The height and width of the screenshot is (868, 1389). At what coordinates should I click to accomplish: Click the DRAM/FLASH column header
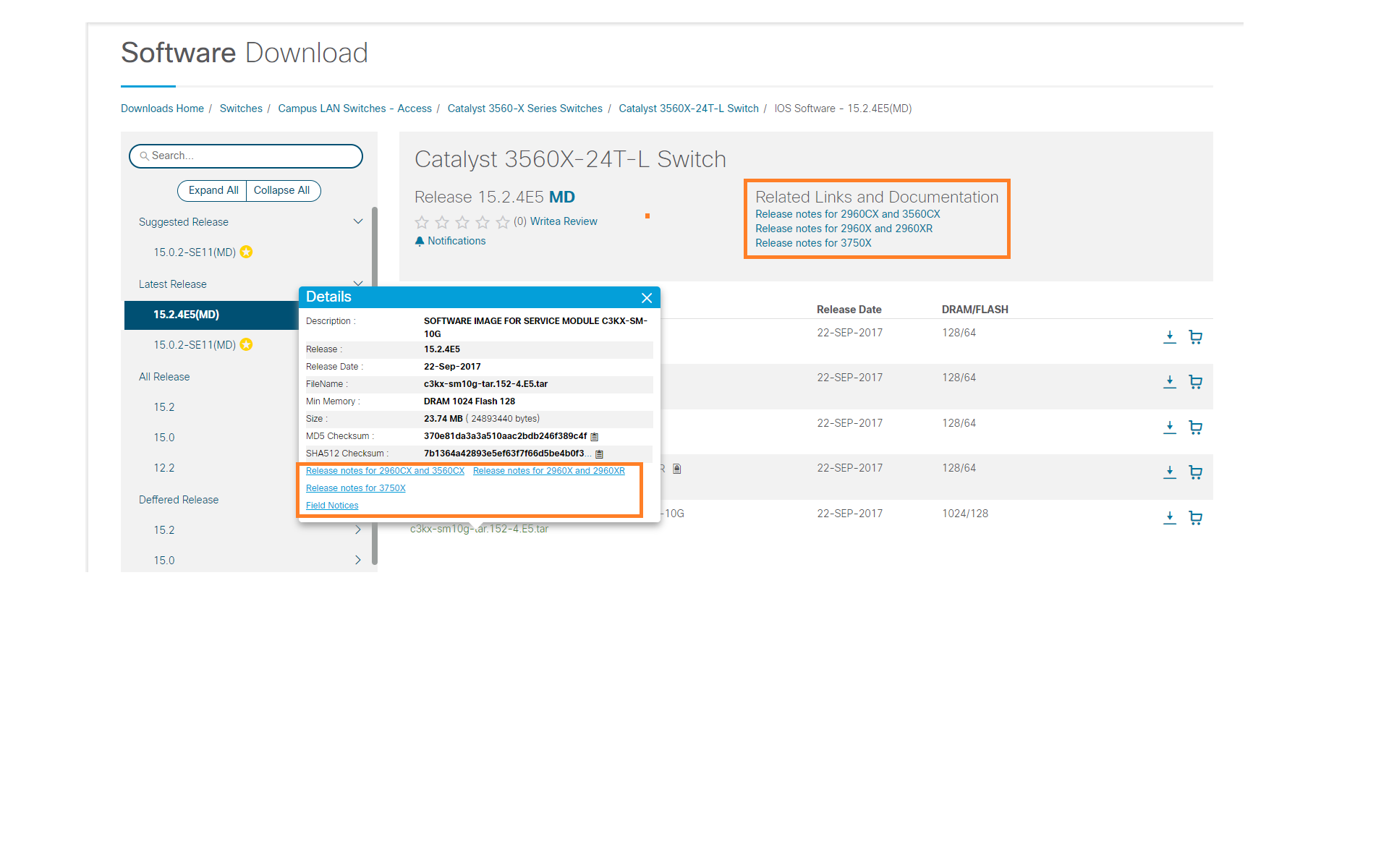point(974,310)
